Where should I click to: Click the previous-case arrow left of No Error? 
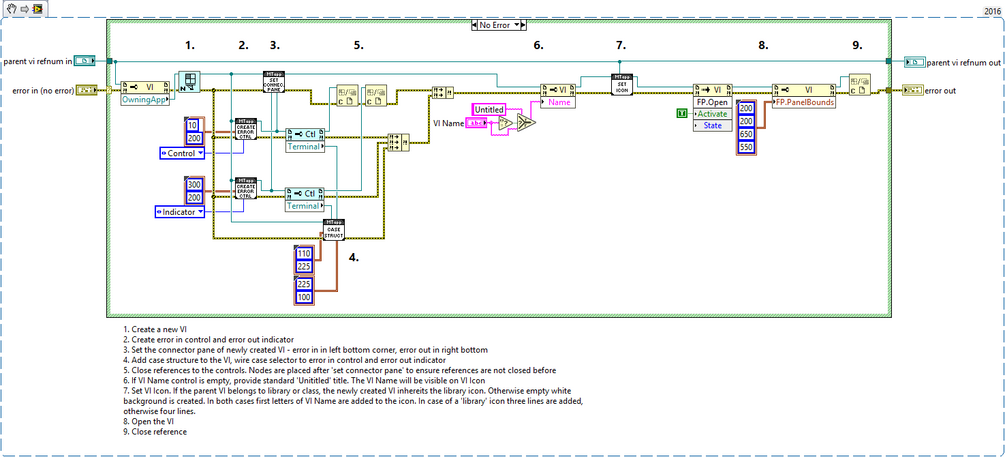coord(475,25)
